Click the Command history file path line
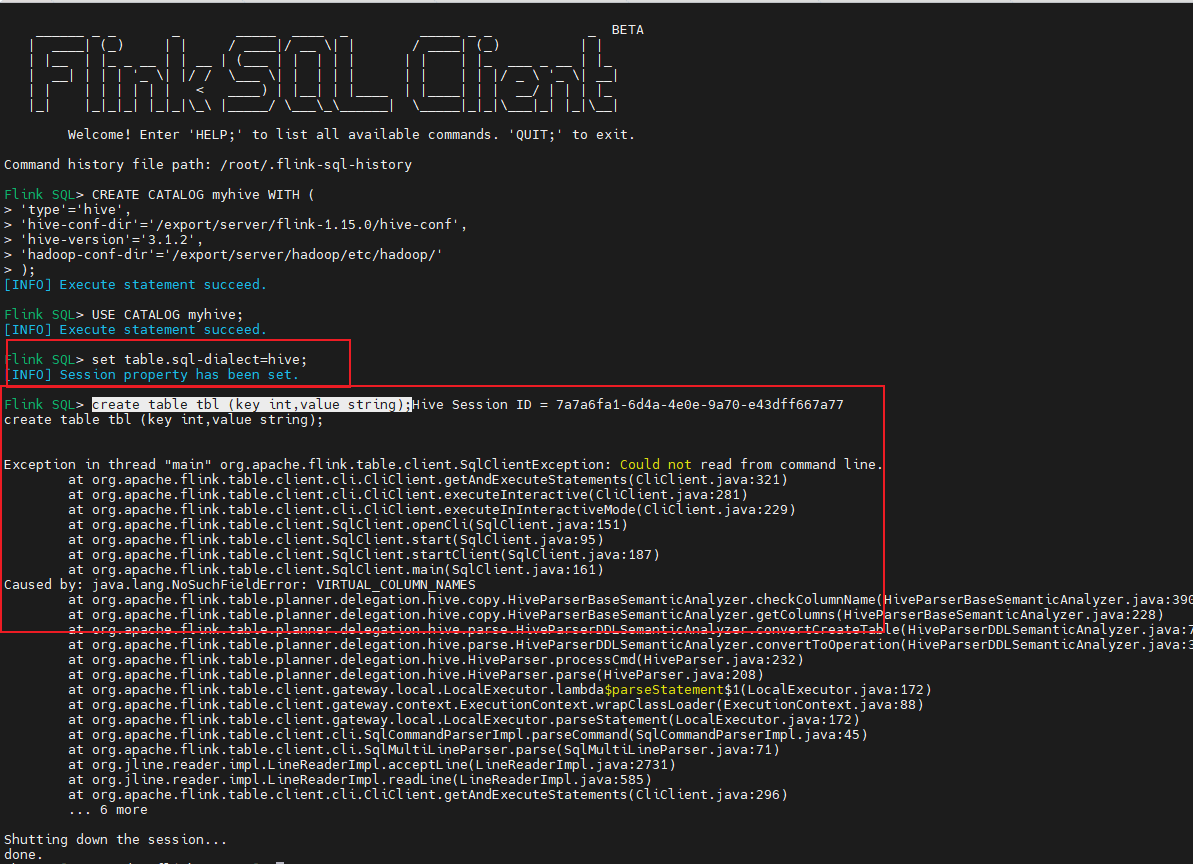 (x=208, y=164)
